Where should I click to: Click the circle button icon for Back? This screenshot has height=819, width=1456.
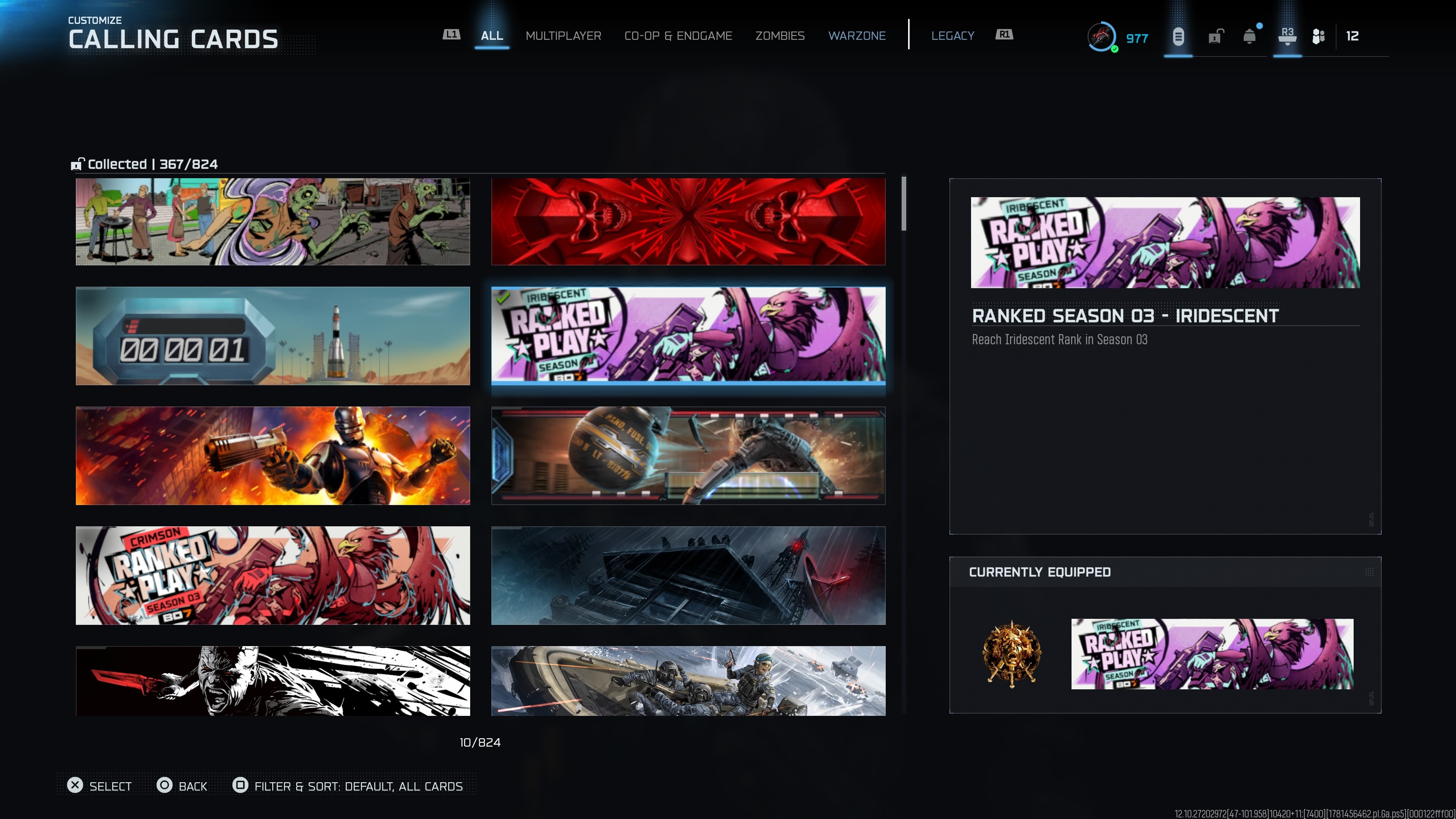click(165, 785)
